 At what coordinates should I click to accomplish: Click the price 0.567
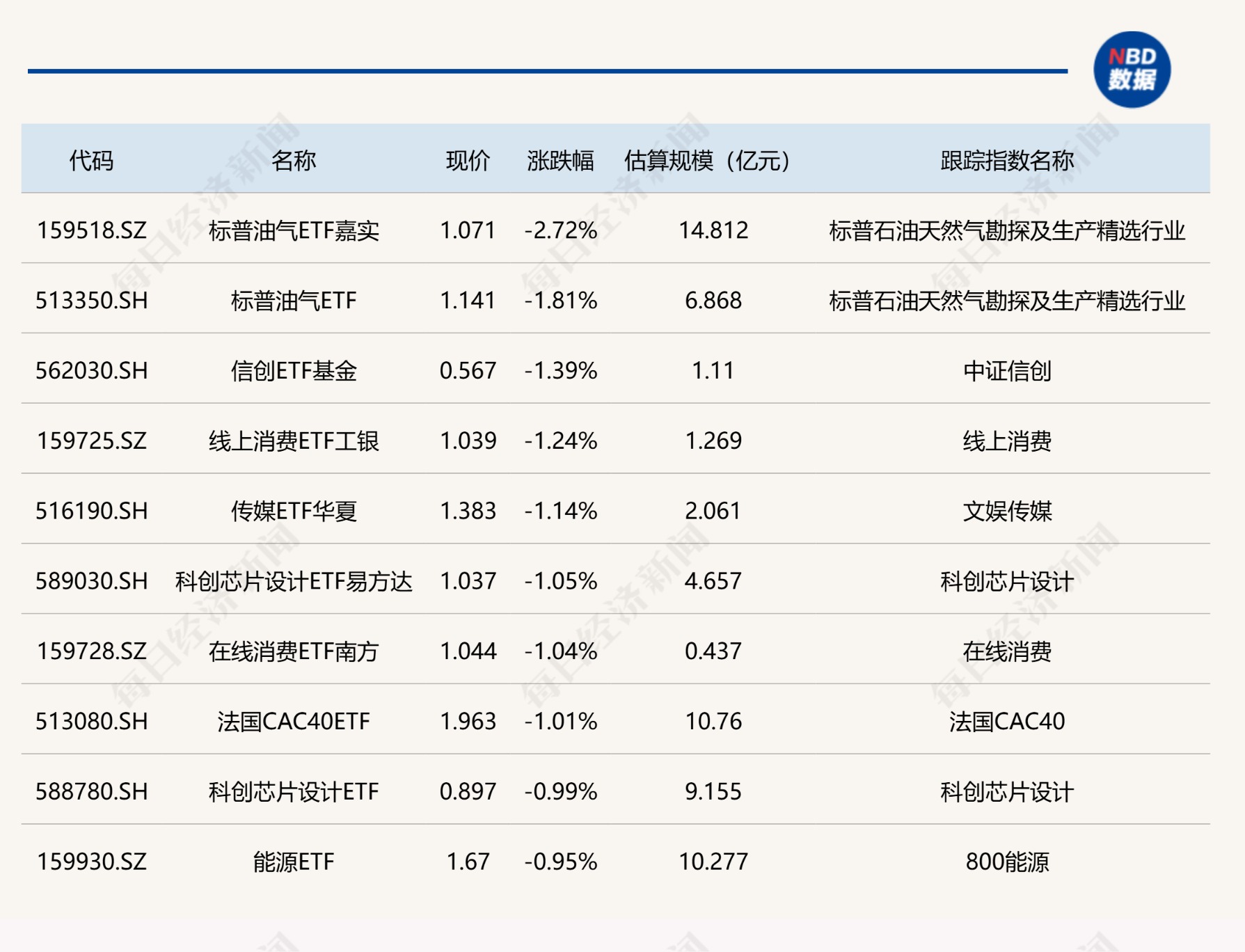tap(468, 371)
